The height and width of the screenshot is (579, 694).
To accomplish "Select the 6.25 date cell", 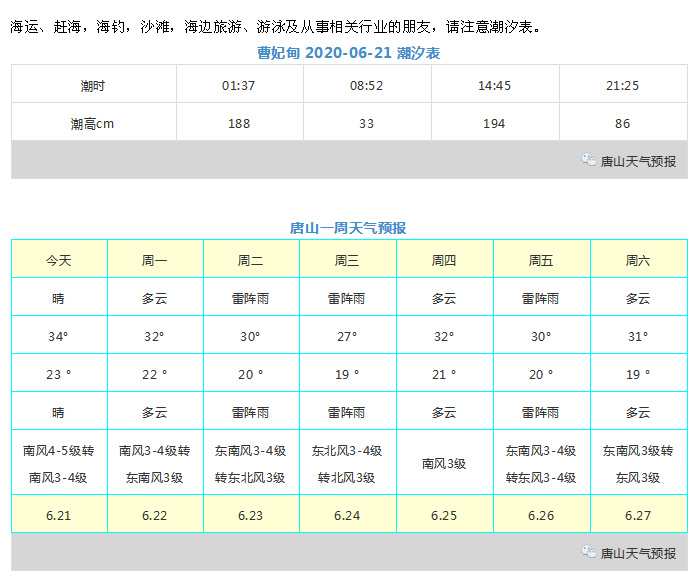I will click(x=444, y=515).
